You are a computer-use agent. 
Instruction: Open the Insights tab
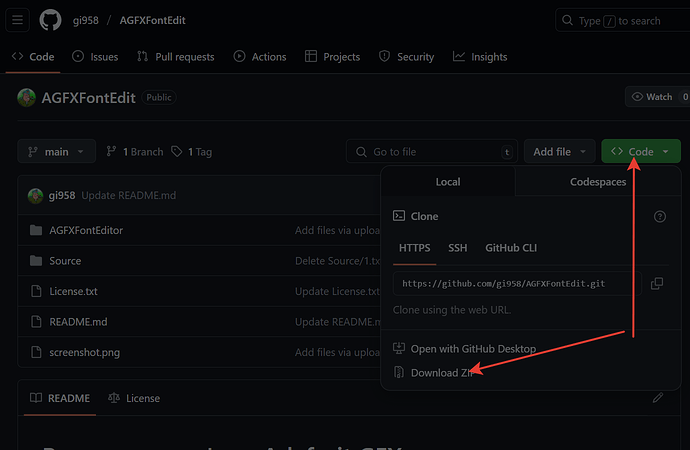click(480, 57)
